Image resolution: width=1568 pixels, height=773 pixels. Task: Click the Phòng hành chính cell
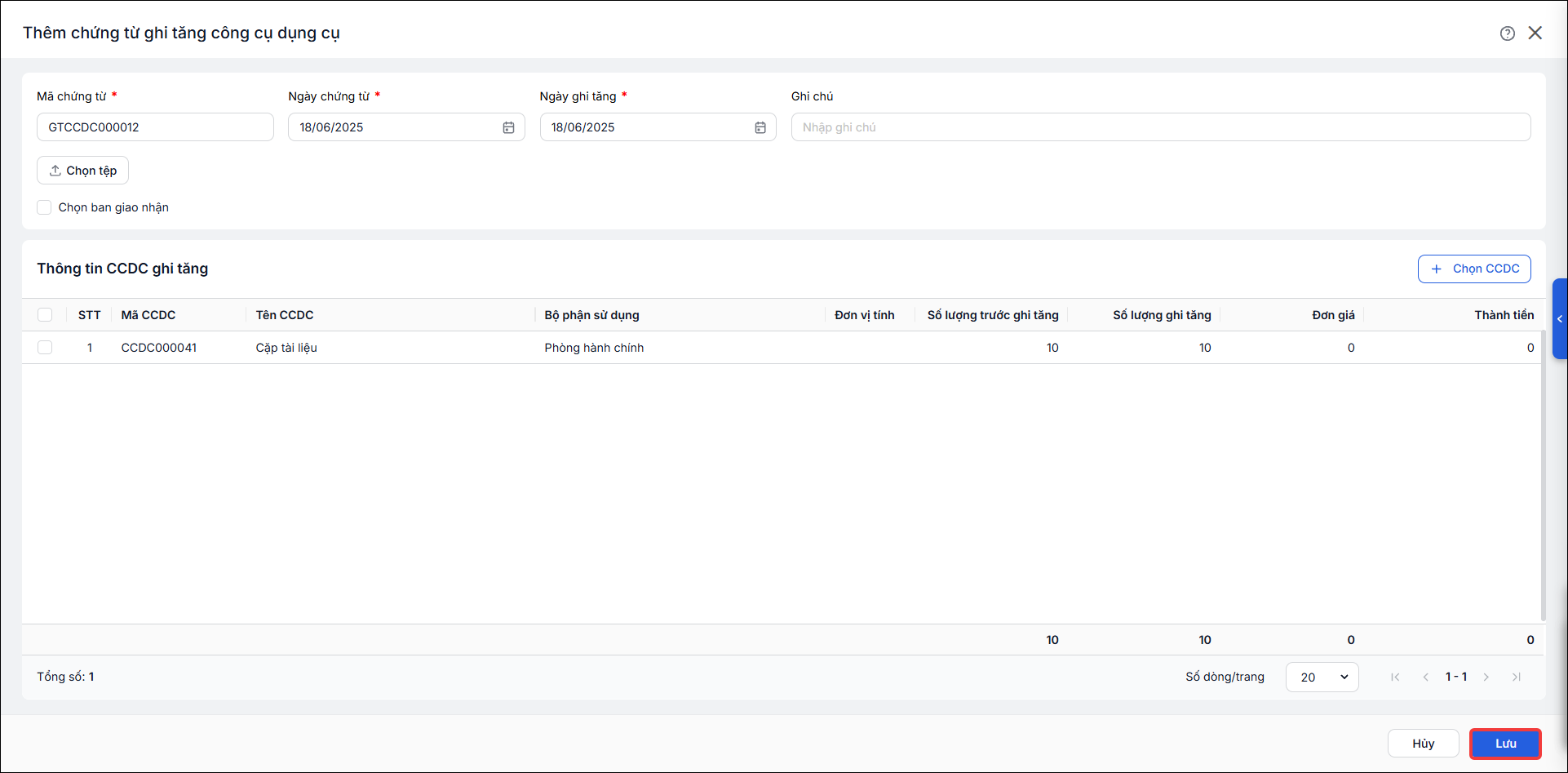click(594, 348)
